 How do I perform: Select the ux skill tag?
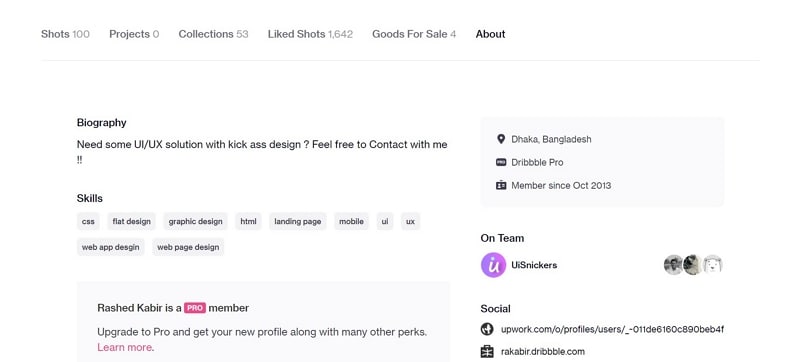click(x=411, y=221)
